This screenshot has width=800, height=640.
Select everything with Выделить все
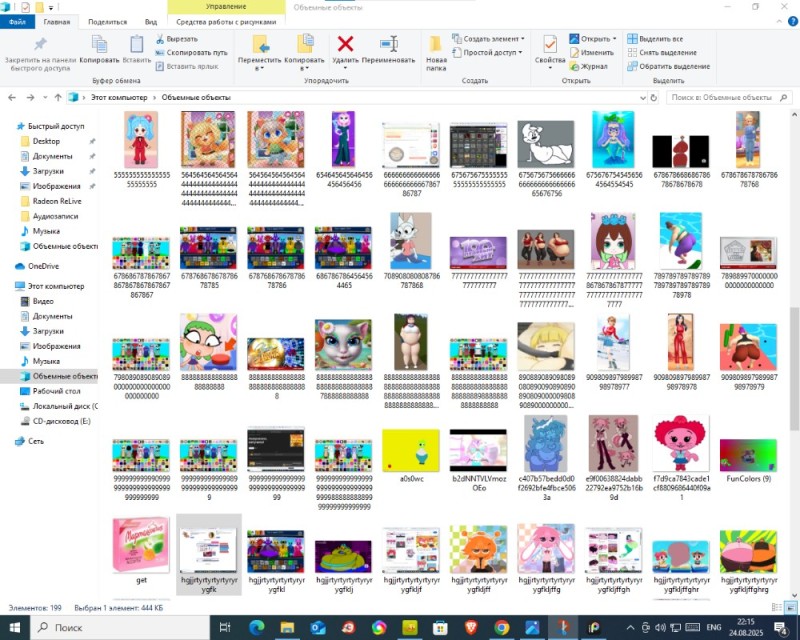655,39
